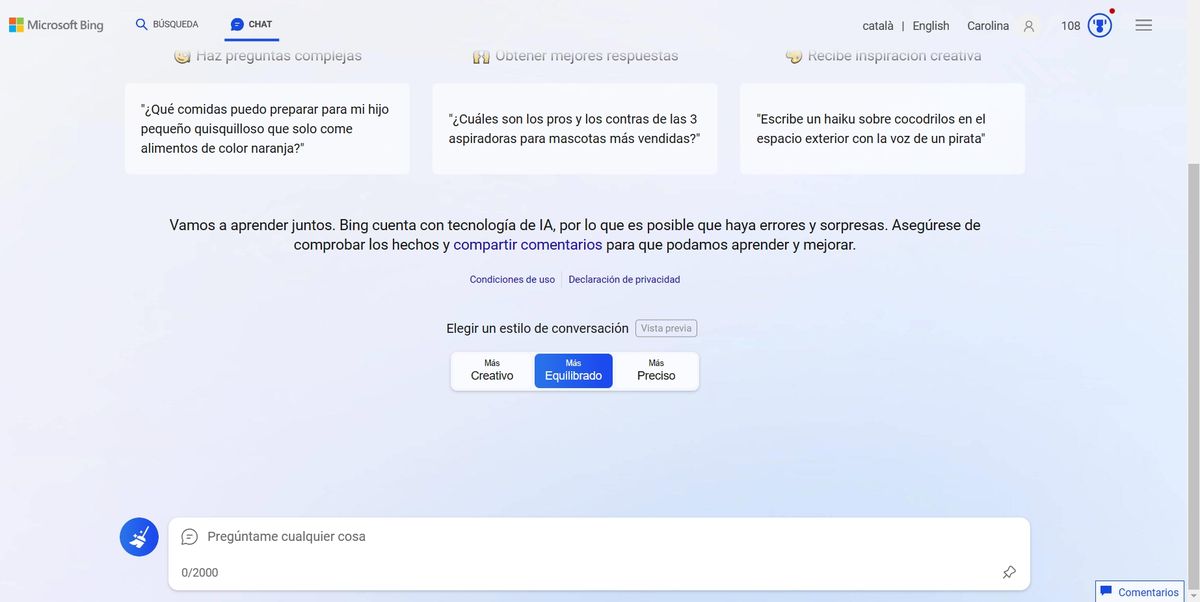The height and width of the screenshot is (602, 1200).
Task: Click the Microsoft Bing logo
Action: pyautogui.click(x=57, y=24)
